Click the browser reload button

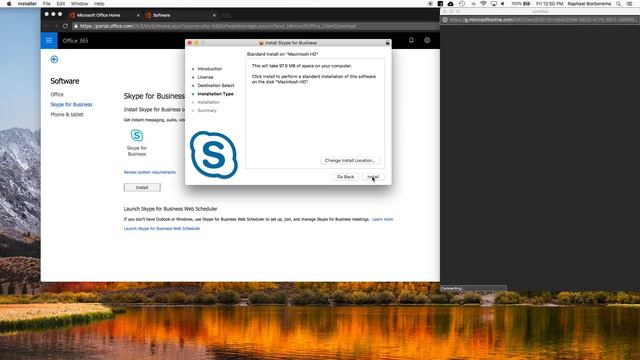65,26
